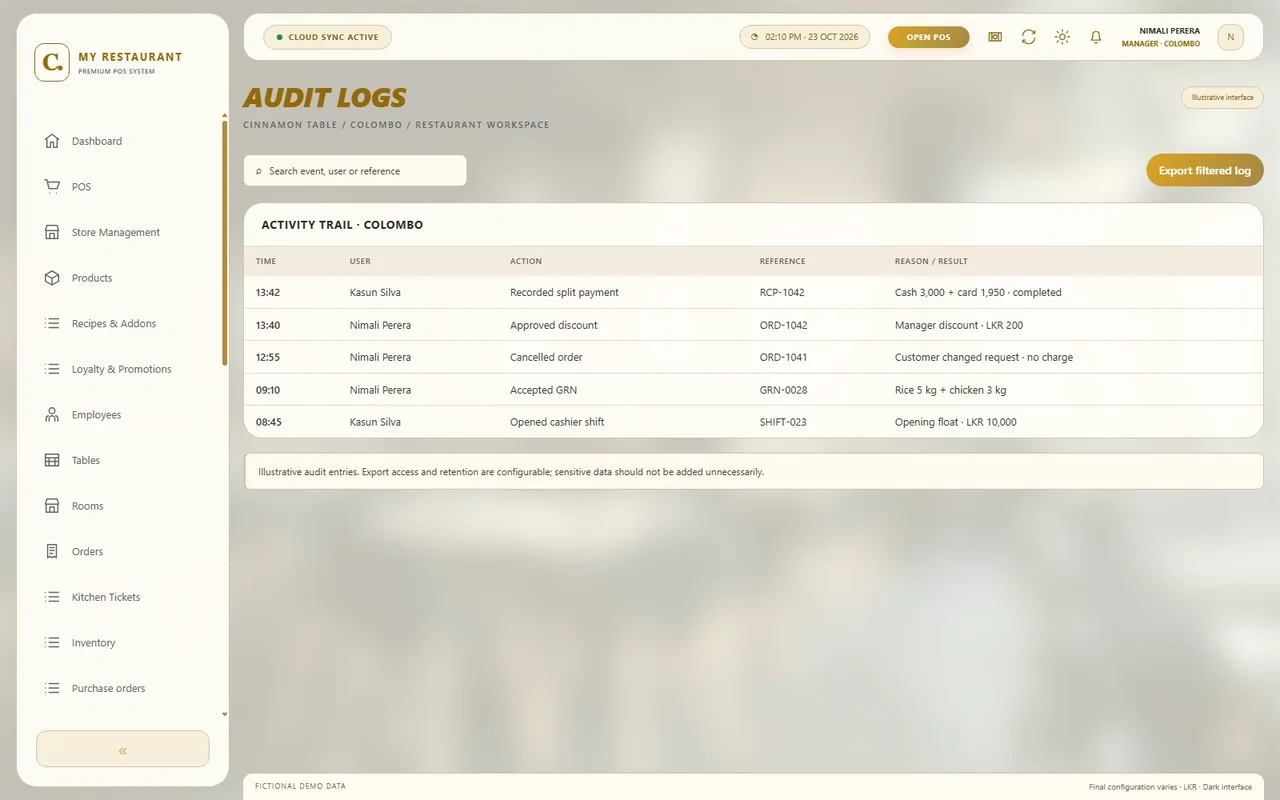Click the cash drawer icon in top bar
Screen dimensions: 1280x800
995,37
